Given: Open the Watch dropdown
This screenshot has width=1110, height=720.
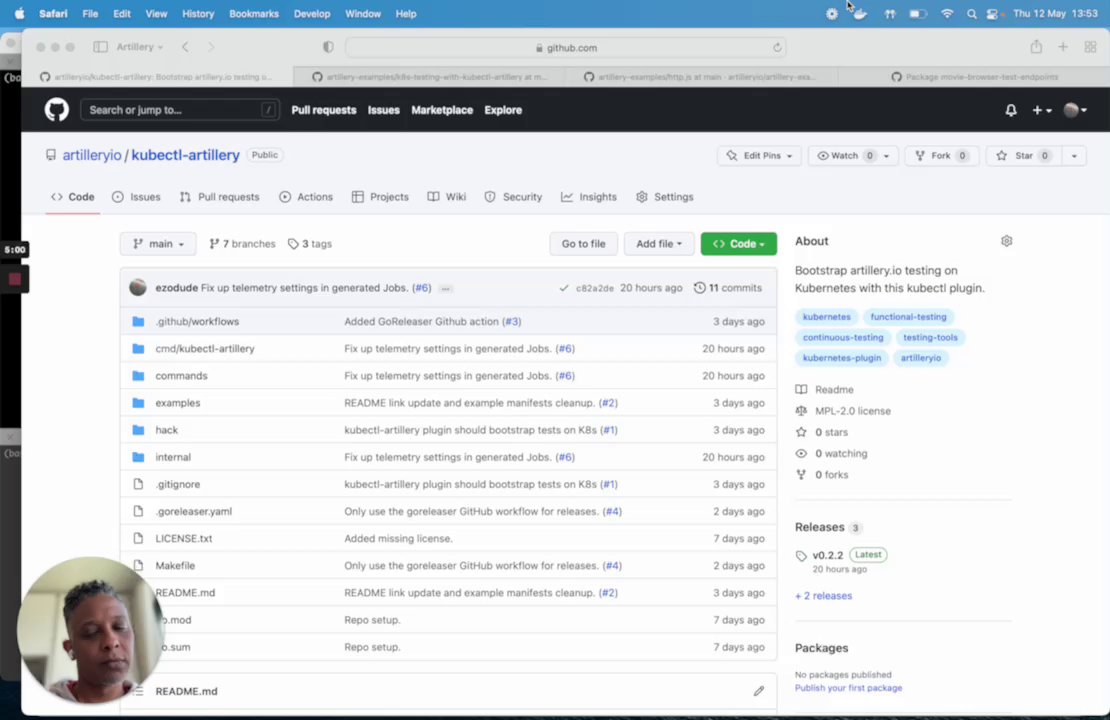Looking at the screenshot, I should 853,156.
